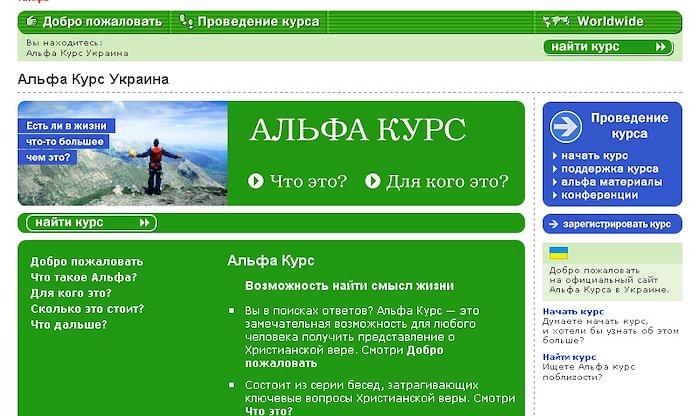Viewport: 700px width, 416px height.
Task: Select конференции in the blue panel
Action: click(599, 195)
